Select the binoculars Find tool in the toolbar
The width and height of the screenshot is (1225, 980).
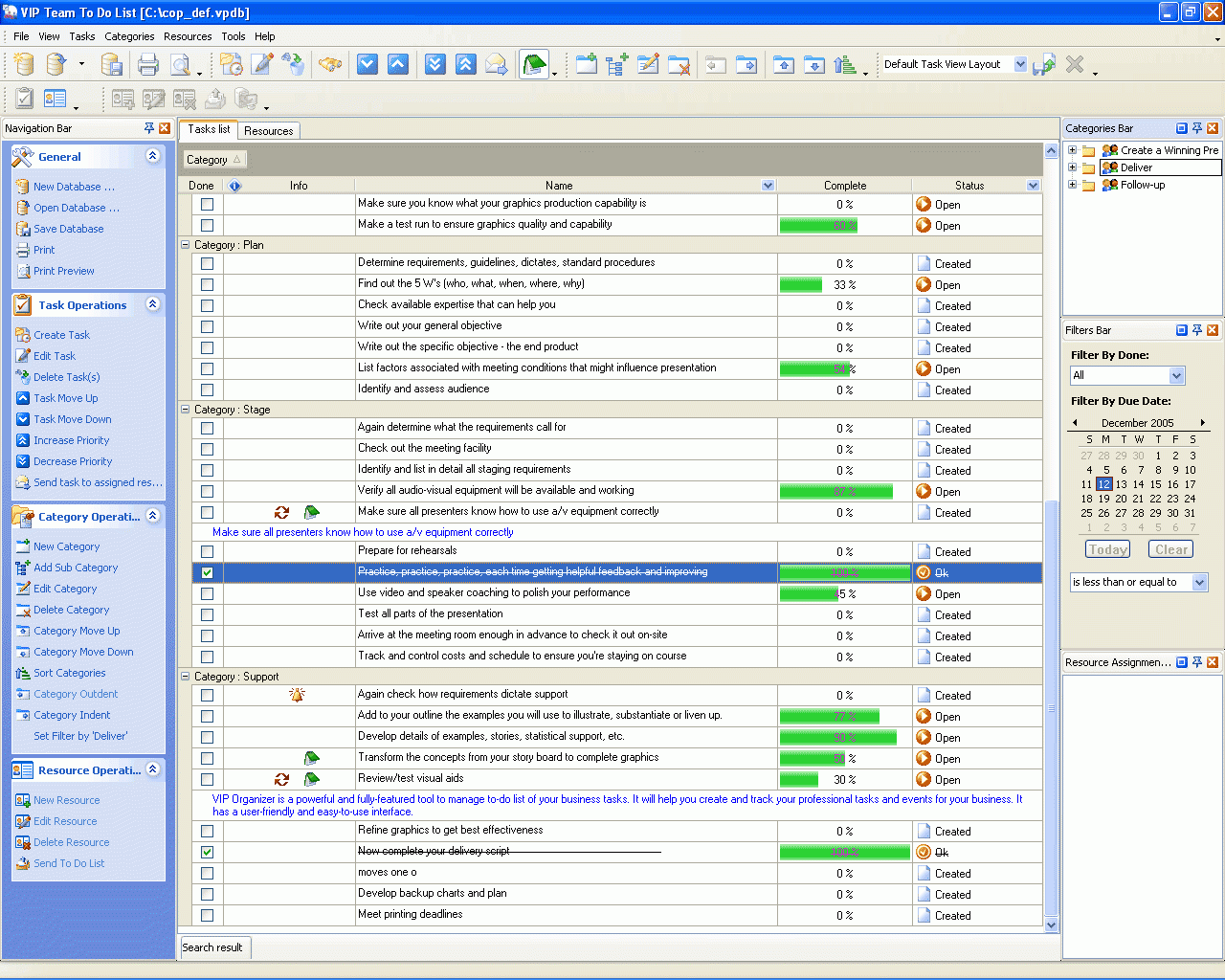[332, 64]
